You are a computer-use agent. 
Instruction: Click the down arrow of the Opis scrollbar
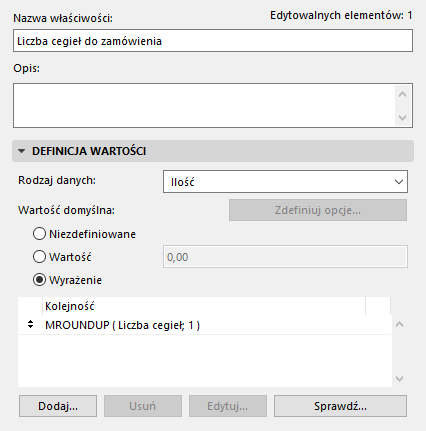[402, 117]
